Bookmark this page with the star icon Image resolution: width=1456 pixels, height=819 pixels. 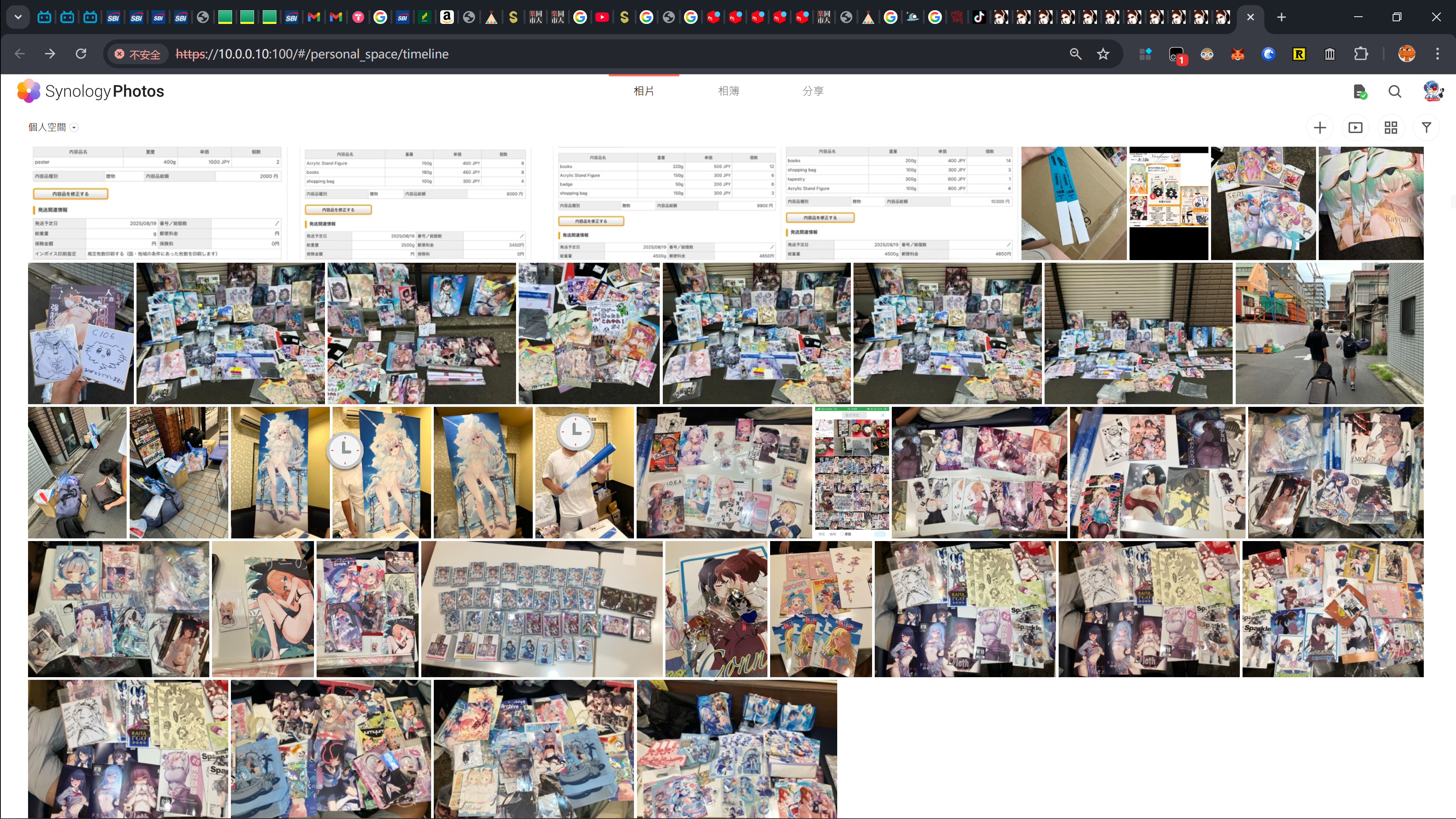click(1103, 54)
